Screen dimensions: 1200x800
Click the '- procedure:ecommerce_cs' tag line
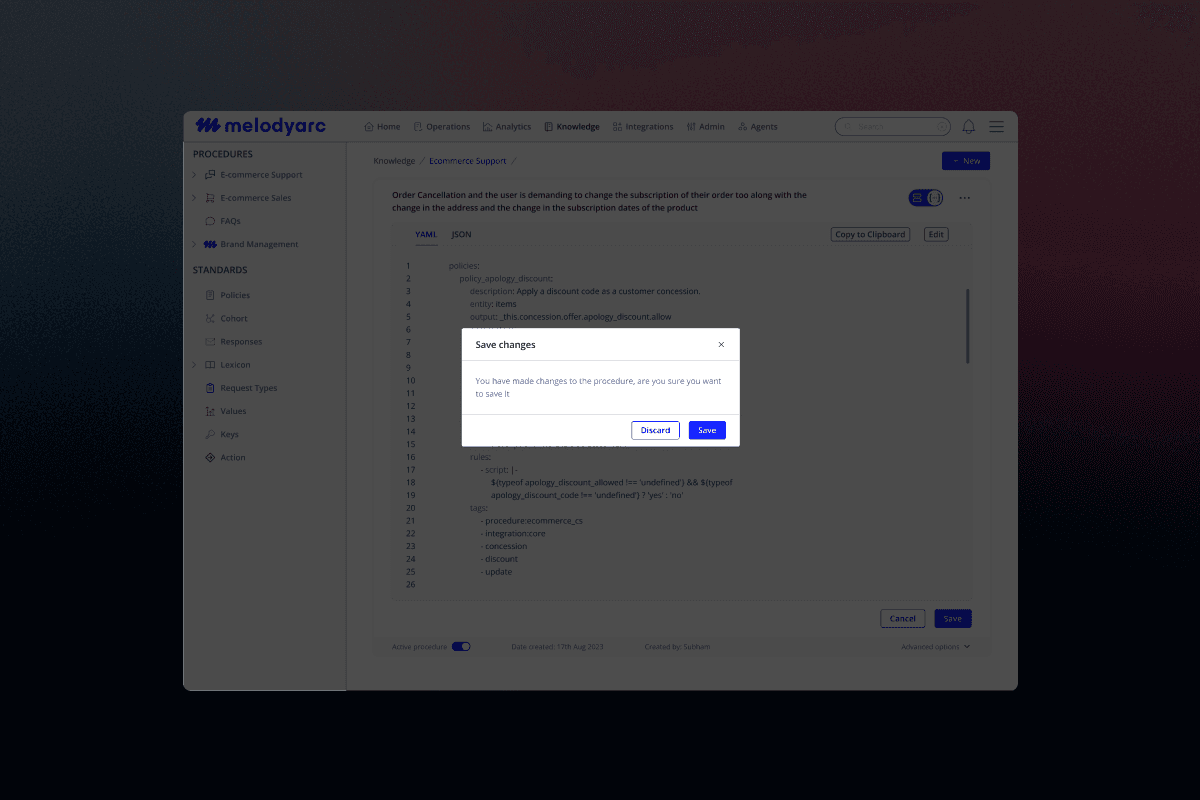(x=531, y=521)
